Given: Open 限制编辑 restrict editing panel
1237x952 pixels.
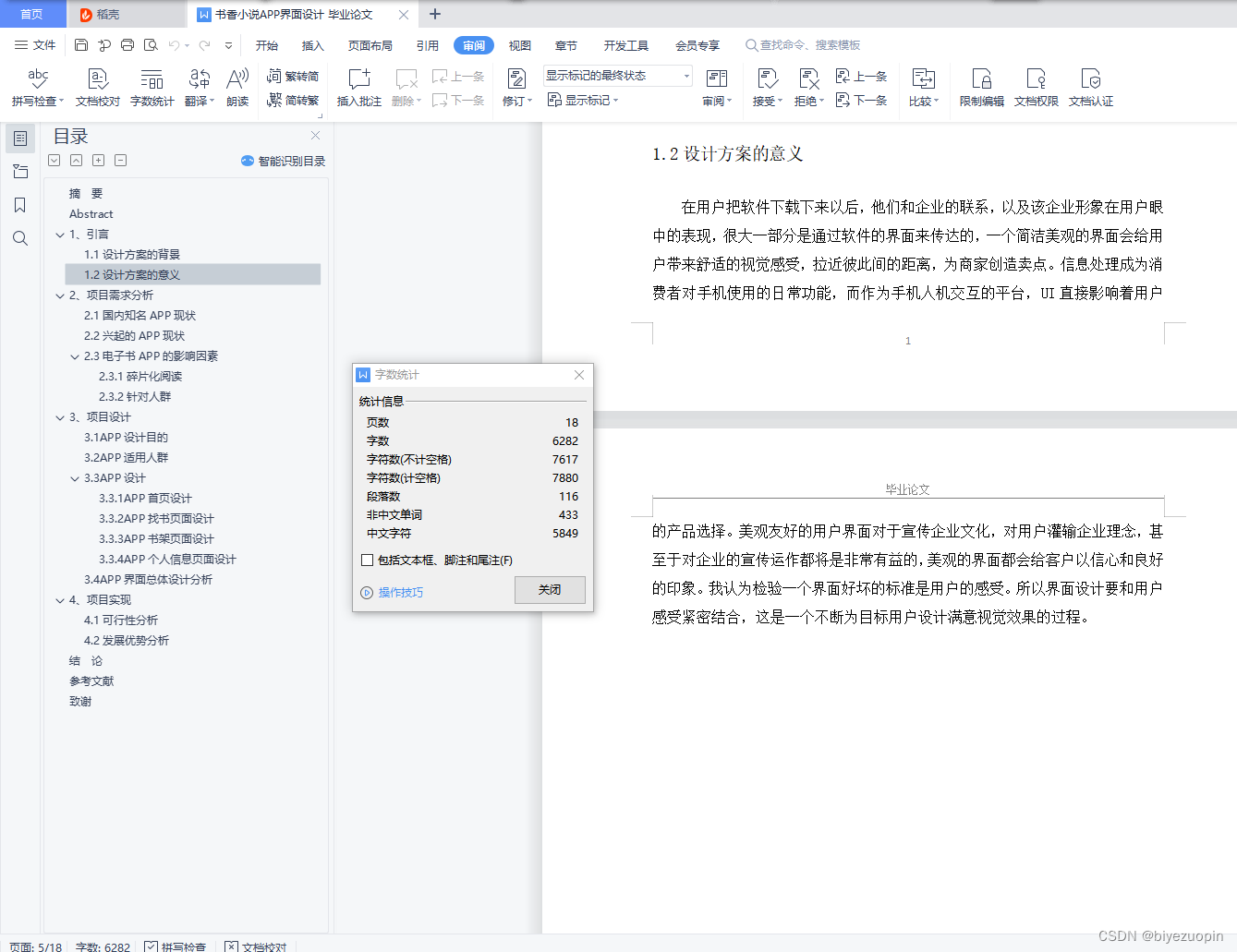Looking at the screenshot, I should point(980,86).
